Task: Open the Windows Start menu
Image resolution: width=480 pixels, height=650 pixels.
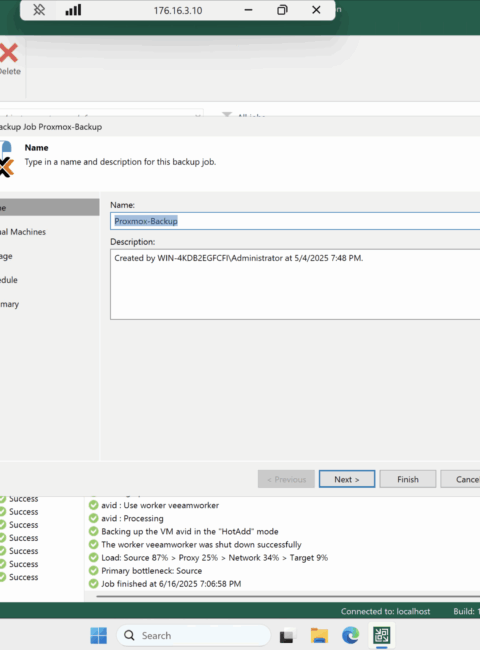Action: [98, 635]
